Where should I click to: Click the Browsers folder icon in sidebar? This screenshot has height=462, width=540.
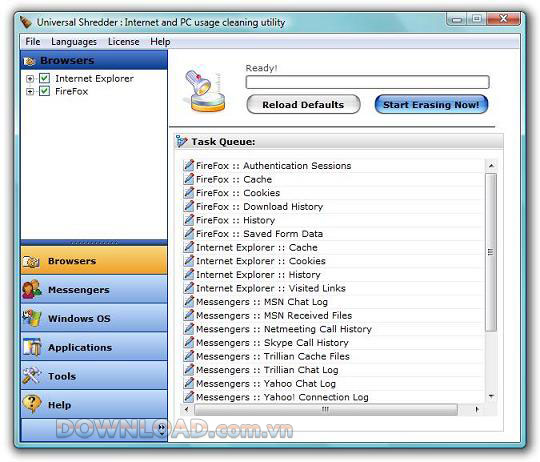point(31,261)
